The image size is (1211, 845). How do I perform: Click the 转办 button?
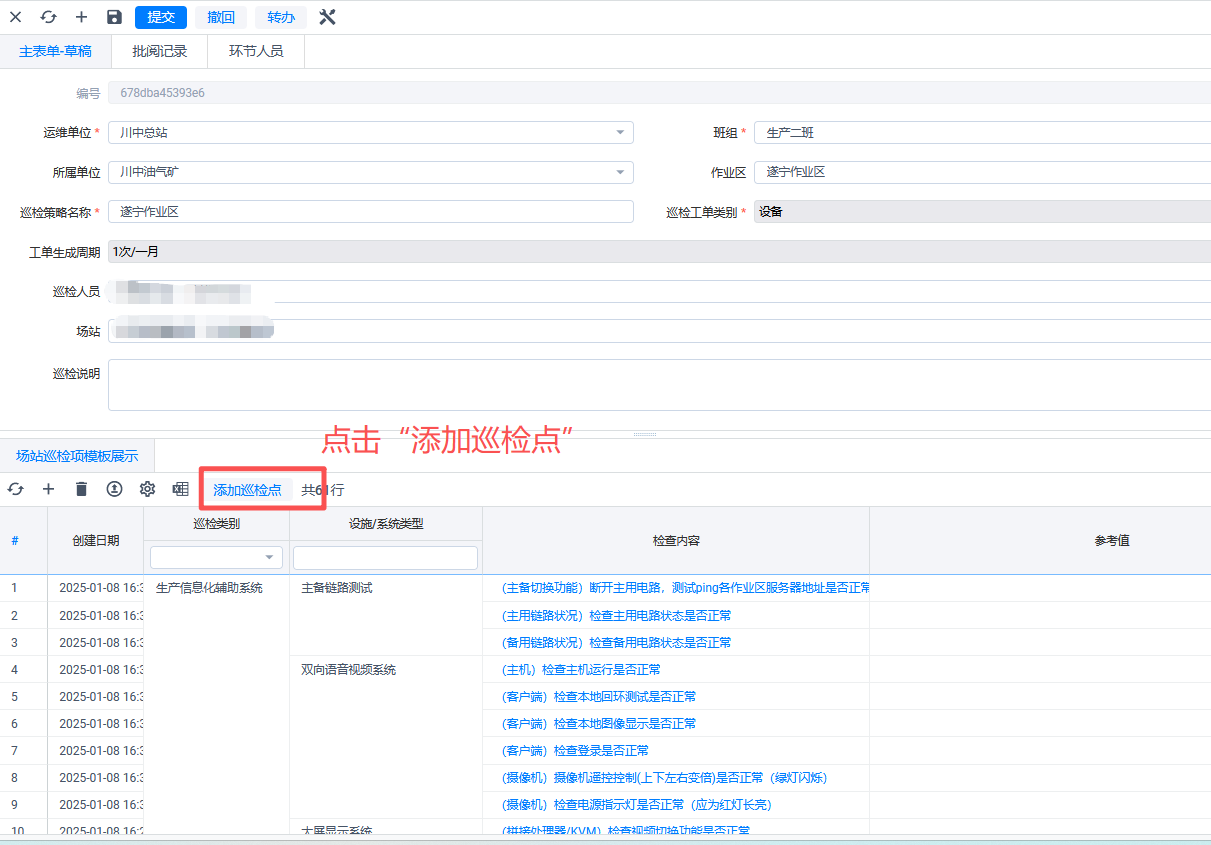pyautogui.click(x=281, y=17)
